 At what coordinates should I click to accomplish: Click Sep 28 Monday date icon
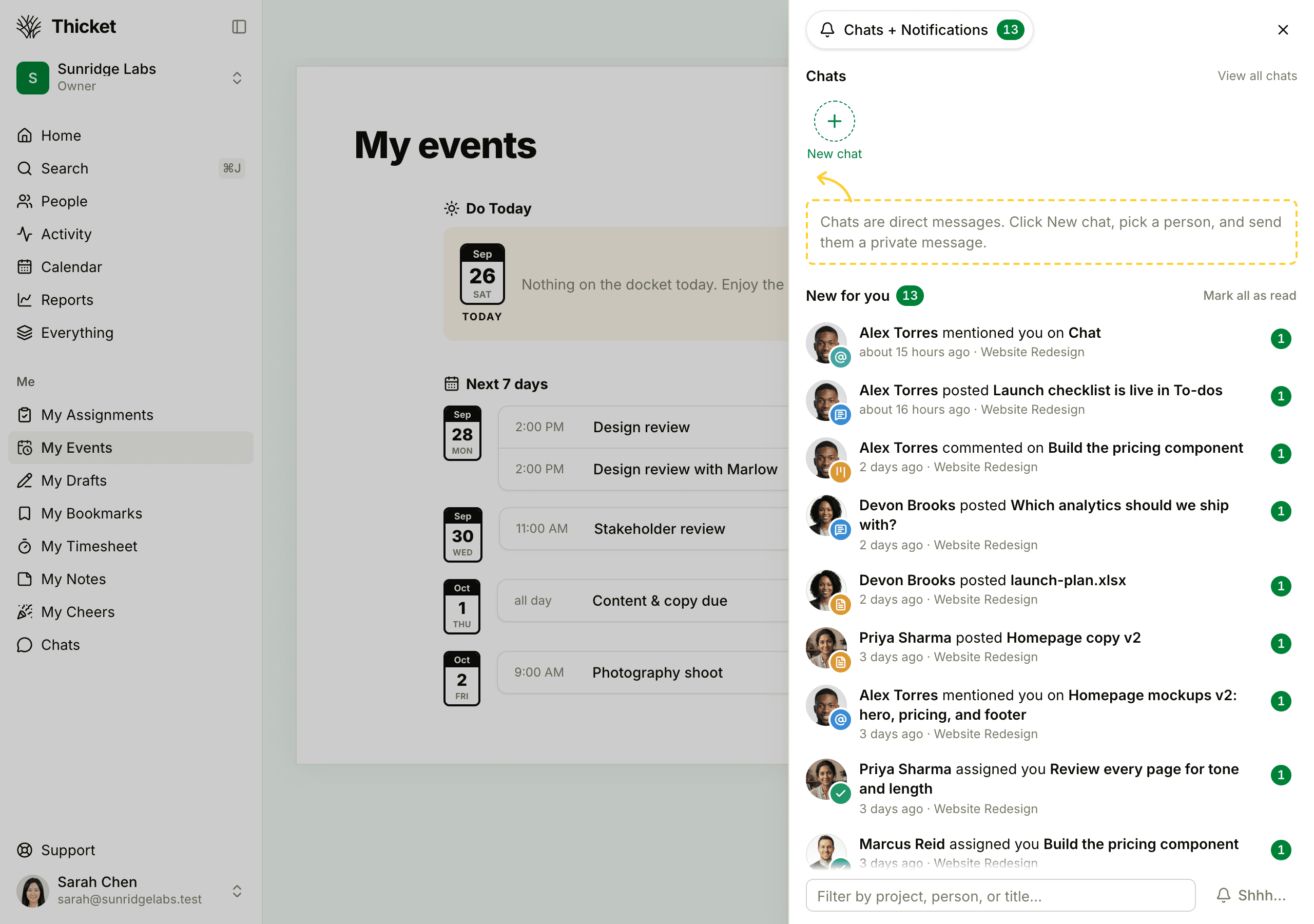pyautogui.click(x=462, y=433)
